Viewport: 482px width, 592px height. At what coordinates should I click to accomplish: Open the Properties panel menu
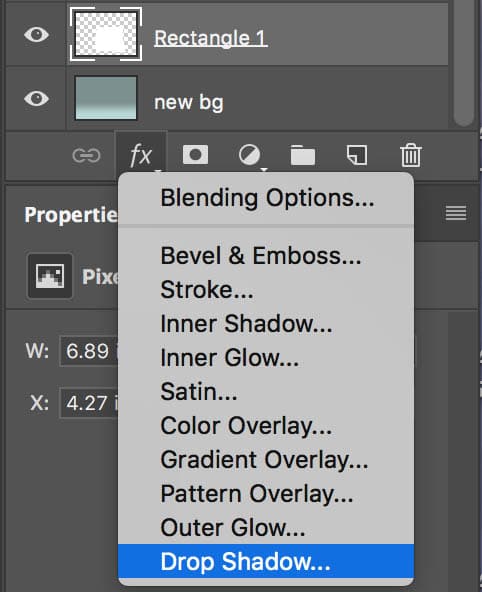coord(456,213)
